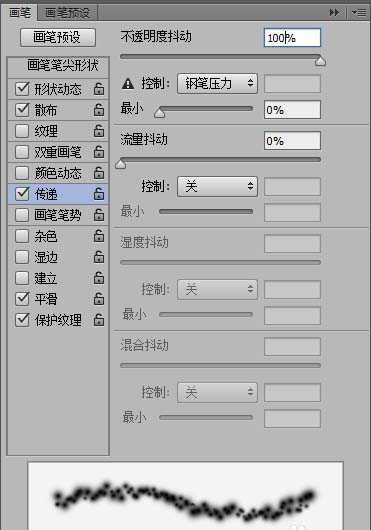Click the 流量抖动 slider handle
371x530 pixels.
point(121,164)
